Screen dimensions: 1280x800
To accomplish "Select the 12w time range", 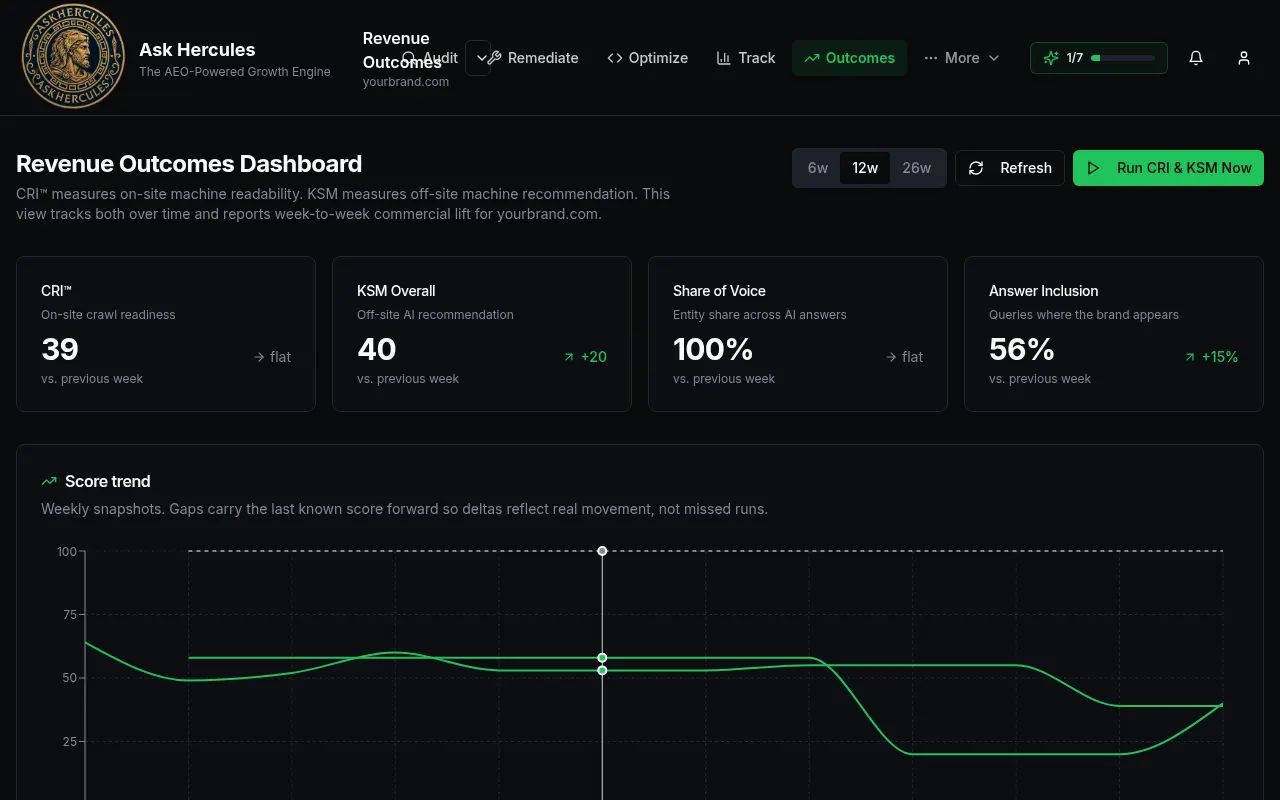I will 865,168.
